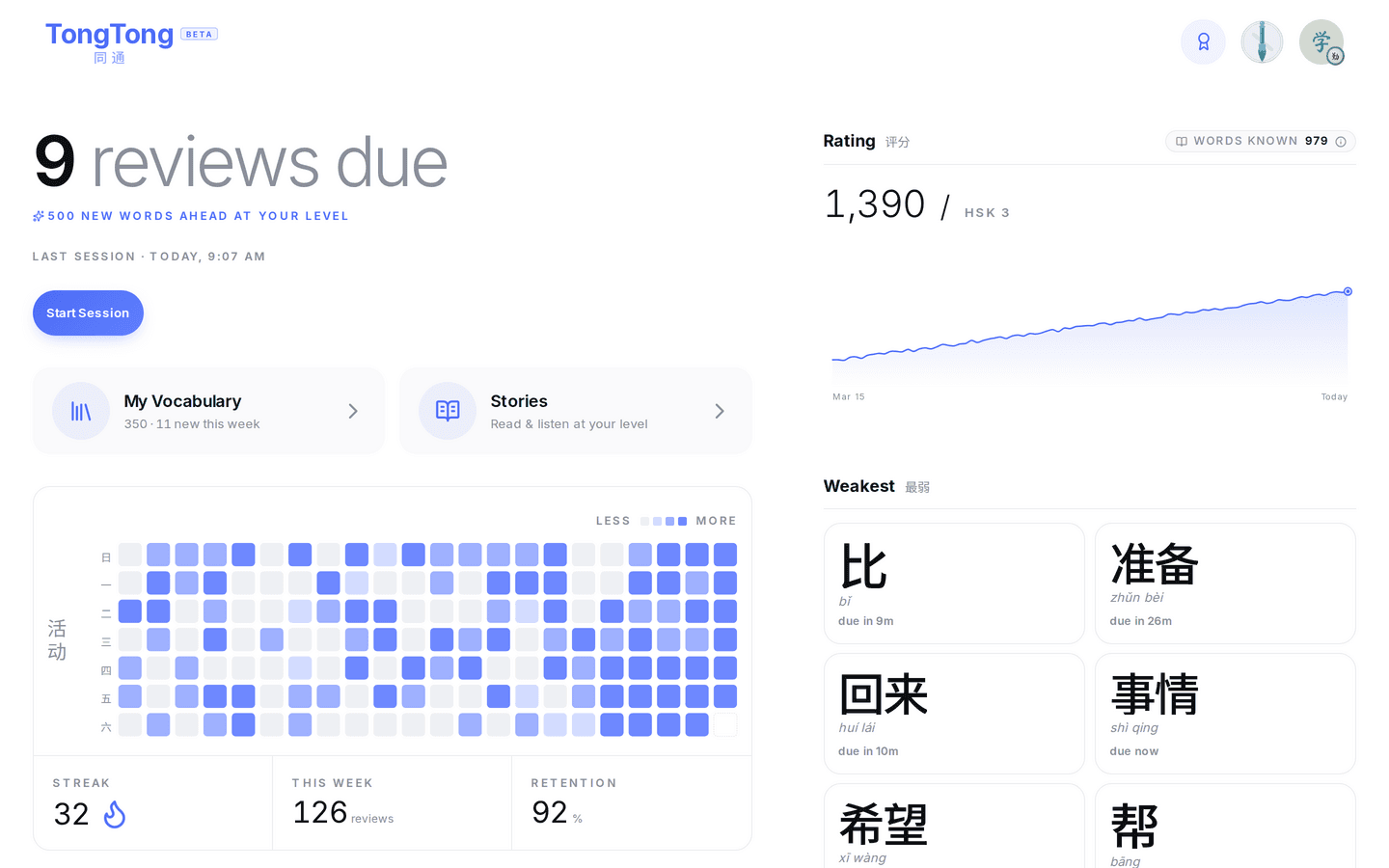
Task: Click the darkest legend swatch near MORE
Action: click(683, 521)
